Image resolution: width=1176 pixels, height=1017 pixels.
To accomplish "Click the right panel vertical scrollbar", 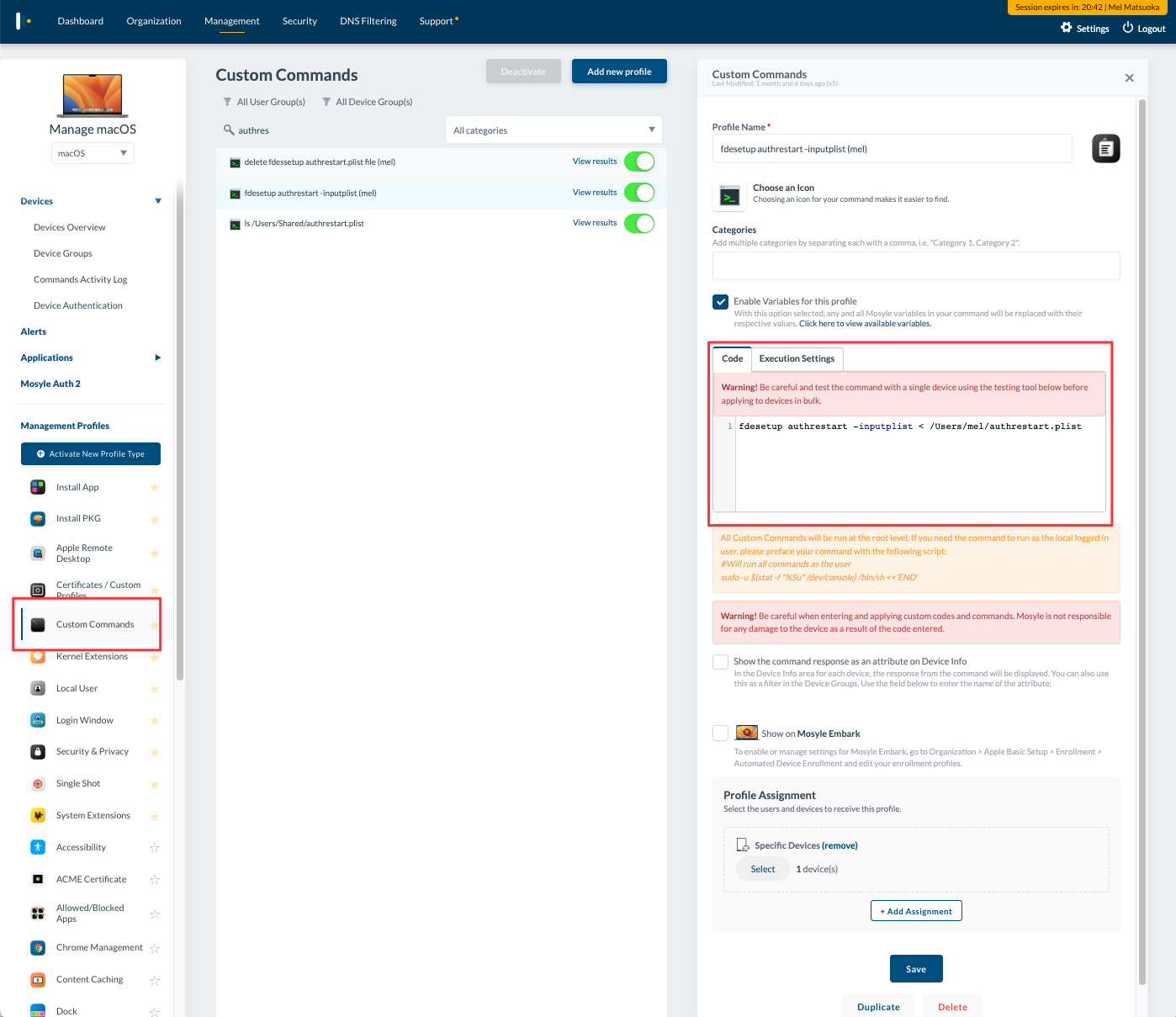I will (x=1142, y=542).
